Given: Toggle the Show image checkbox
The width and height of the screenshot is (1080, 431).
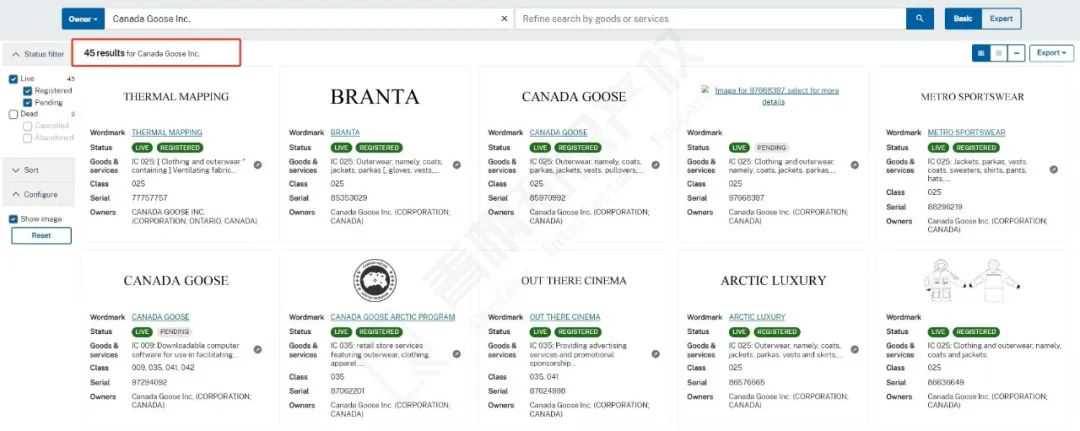Looking at the screenshot, I should point(13,219).
